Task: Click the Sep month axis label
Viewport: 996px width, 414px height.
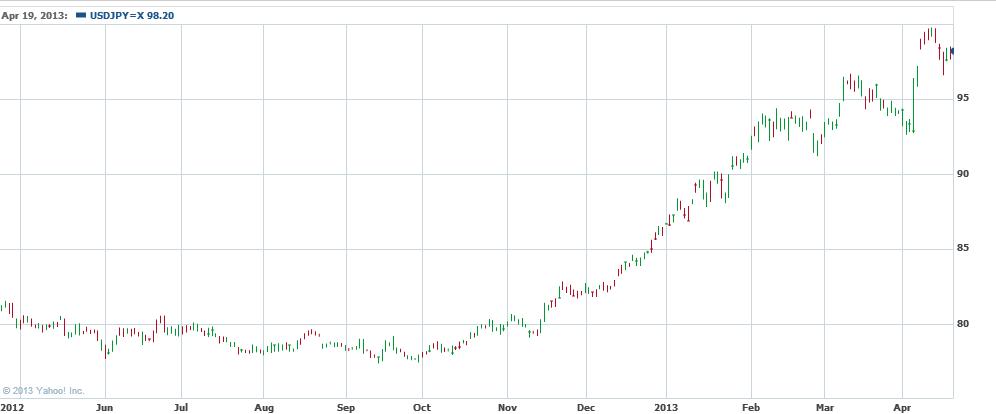Action: pos(346,407)
